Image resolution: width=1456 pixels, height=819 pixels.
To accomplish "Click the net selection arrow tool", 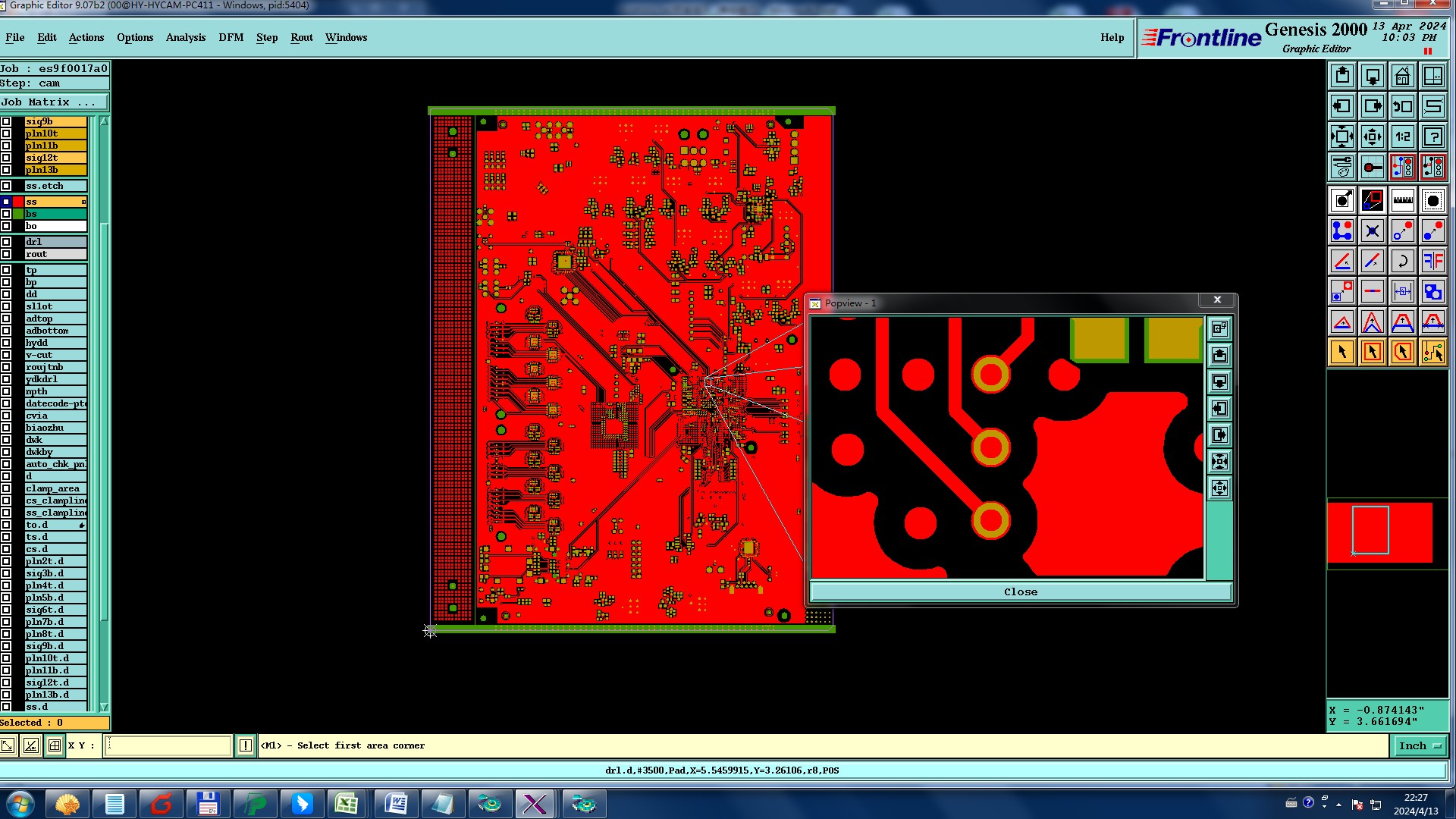I will 1432,352.
